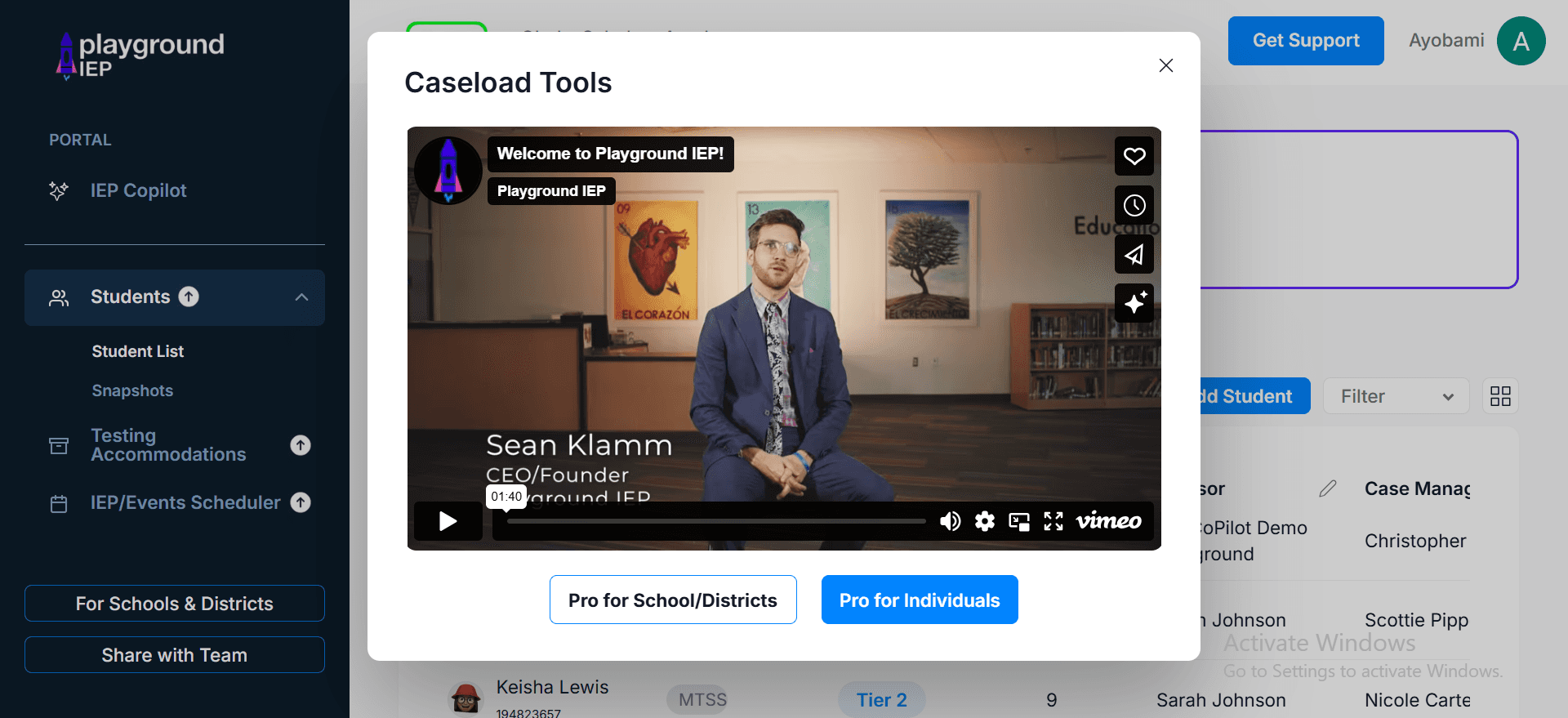Choose Pro for Individuals
The width and height of the screenshot is (1568, 718).
[x=920, y=600]
